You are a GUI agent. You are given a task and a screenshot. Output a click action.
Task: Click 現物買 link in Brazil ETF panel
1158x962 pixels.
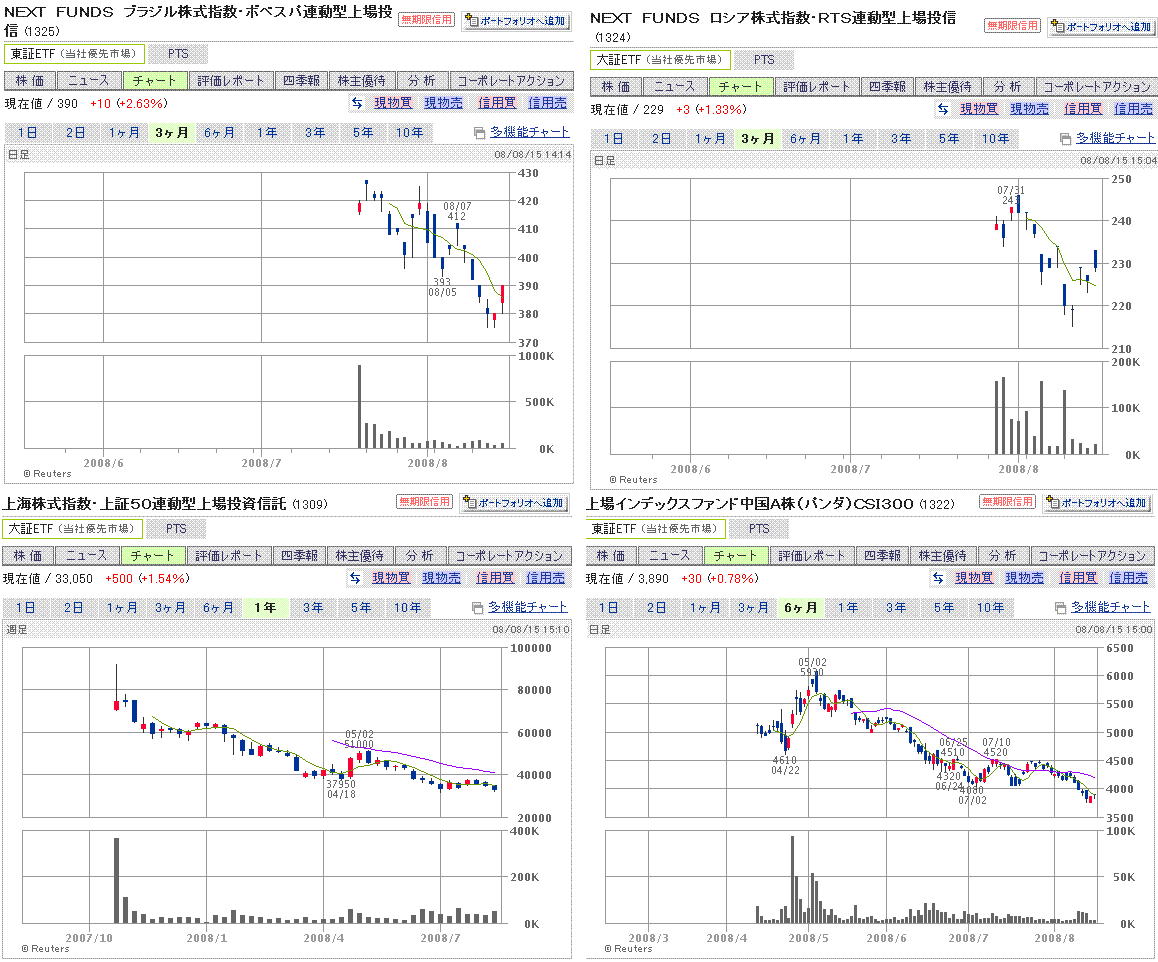[393, 103]
